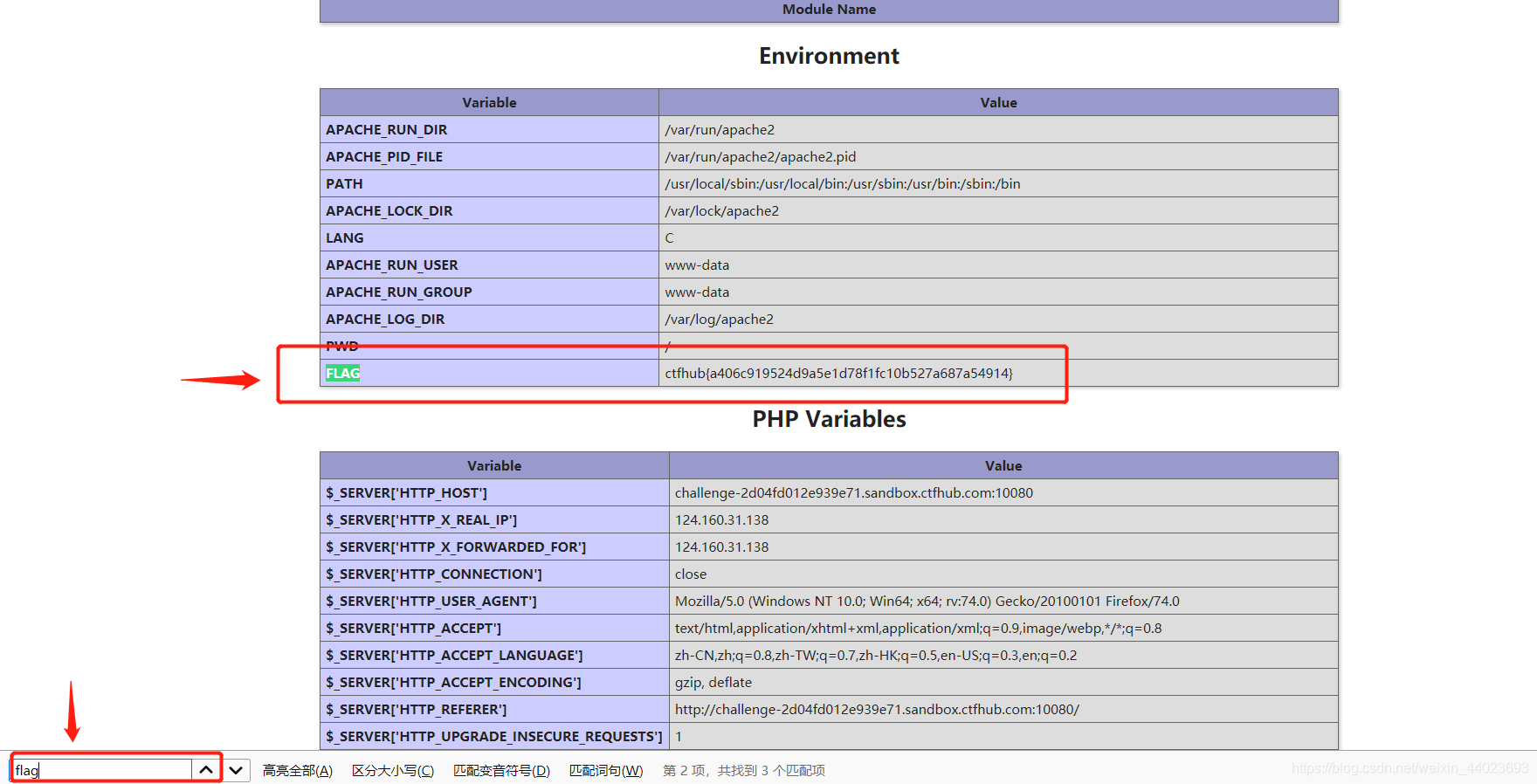Click $_SERVER['HTTP_ACCEPT_LANGUAGE'] variable cell
Viewport: 1537px width, 784px height.
494,655
